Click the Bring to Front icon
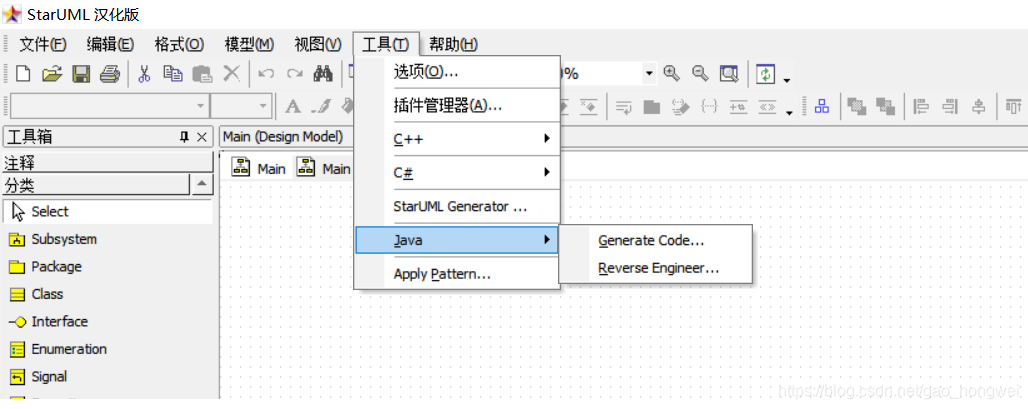The width and height of the screenshot is (1028, 409). [856, 106]
